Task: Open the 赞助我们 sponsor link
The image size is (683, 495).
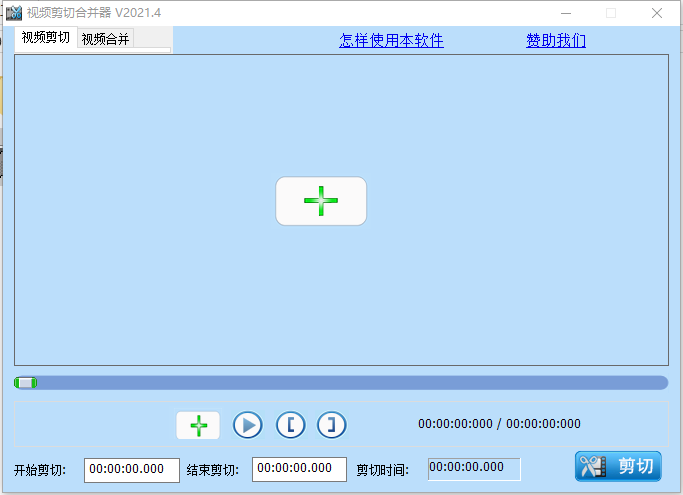Action: 556,41
